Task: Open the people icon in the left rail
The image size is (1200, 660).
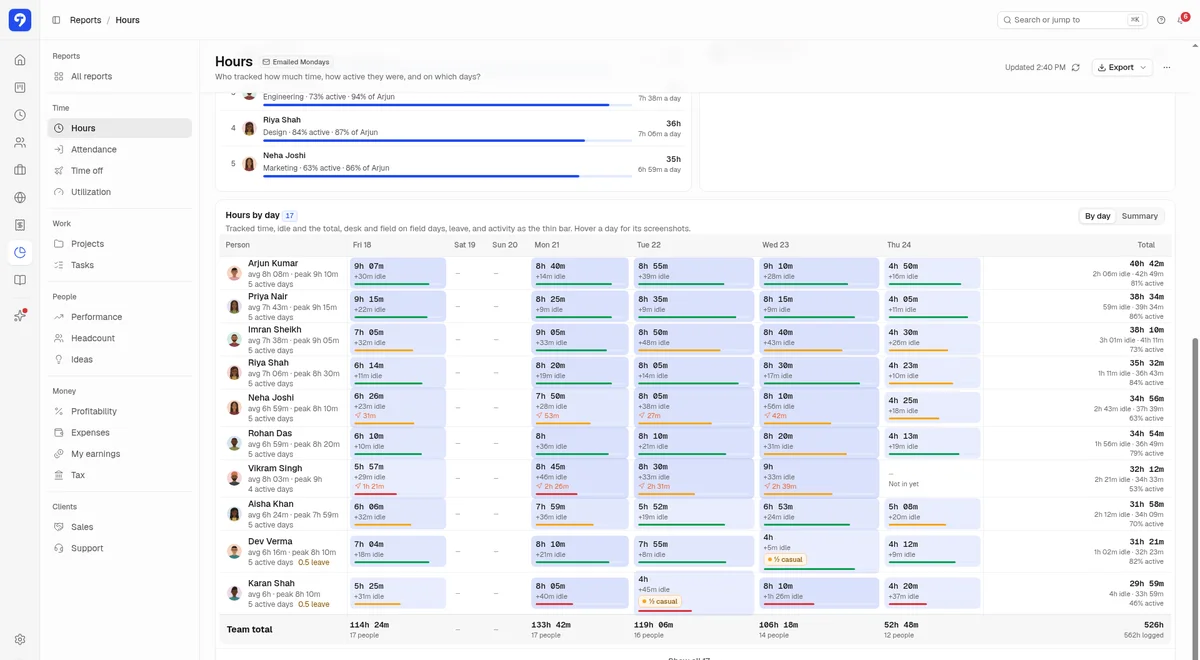Action: (x=20, y=143)
